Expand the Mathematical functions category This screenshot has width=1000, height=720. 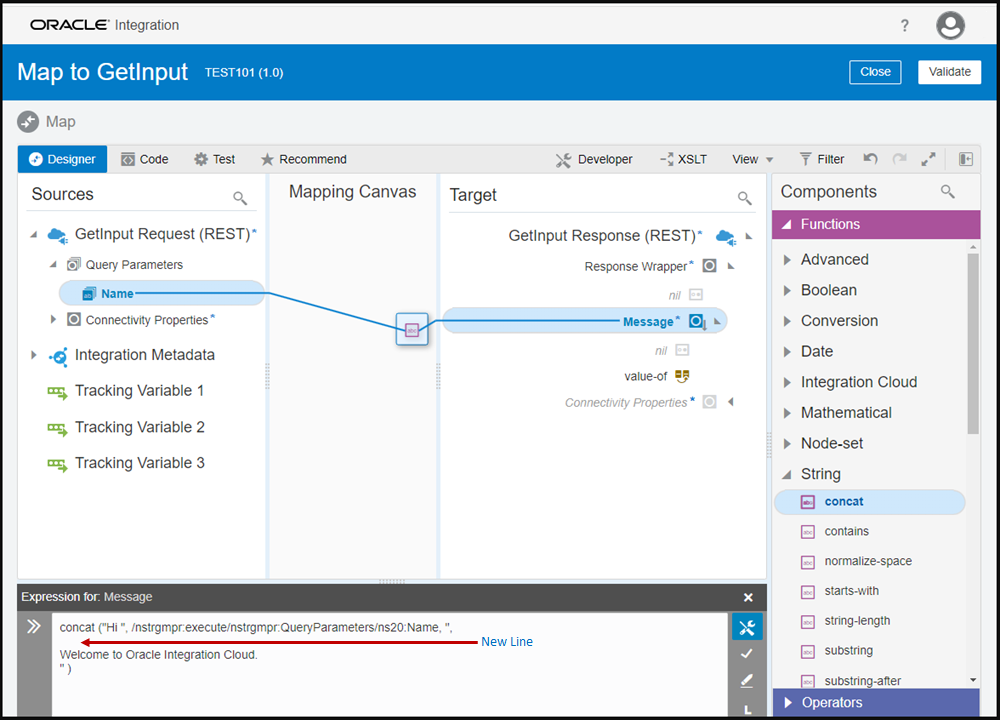[787, 413]
